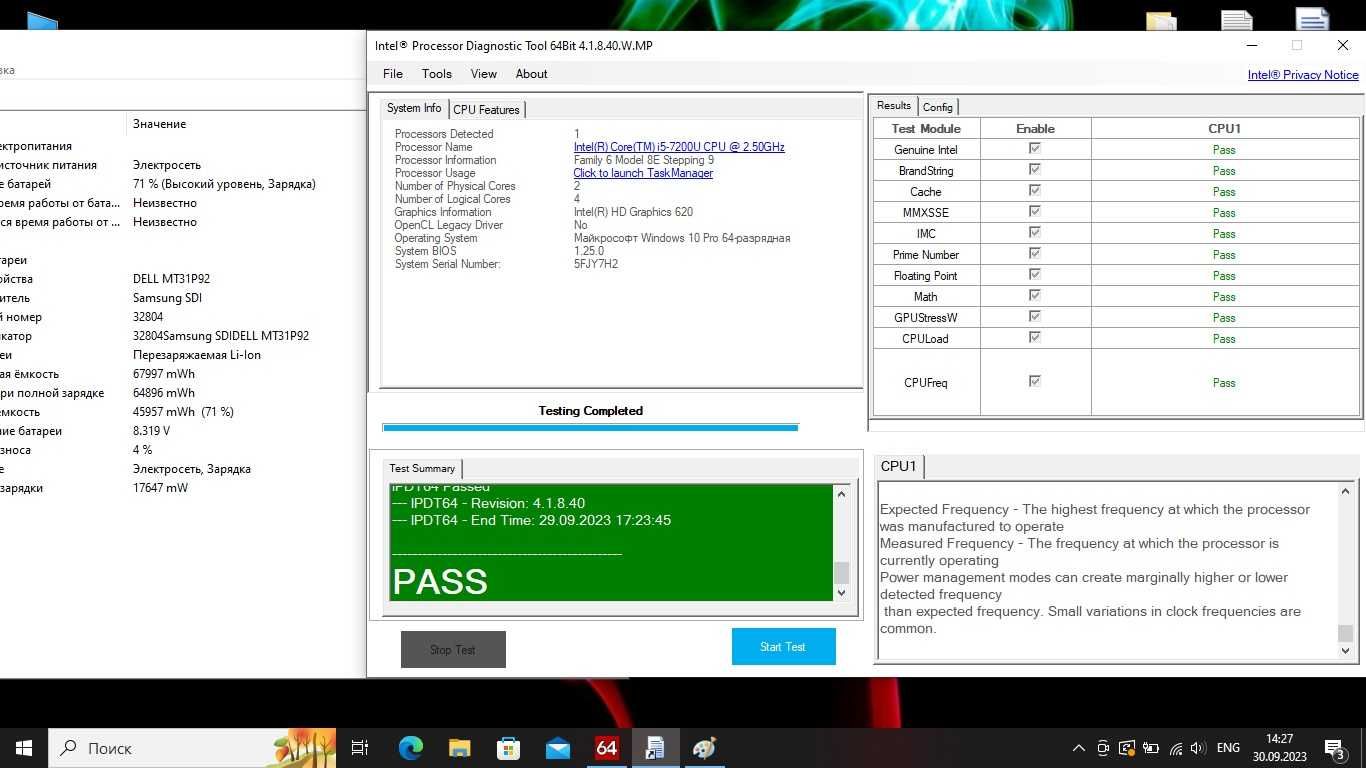Screen dimensions: 1366x768
Task: Select the Intel(R) HD Graphics 620 value
Action: click(x=633, y=212)
